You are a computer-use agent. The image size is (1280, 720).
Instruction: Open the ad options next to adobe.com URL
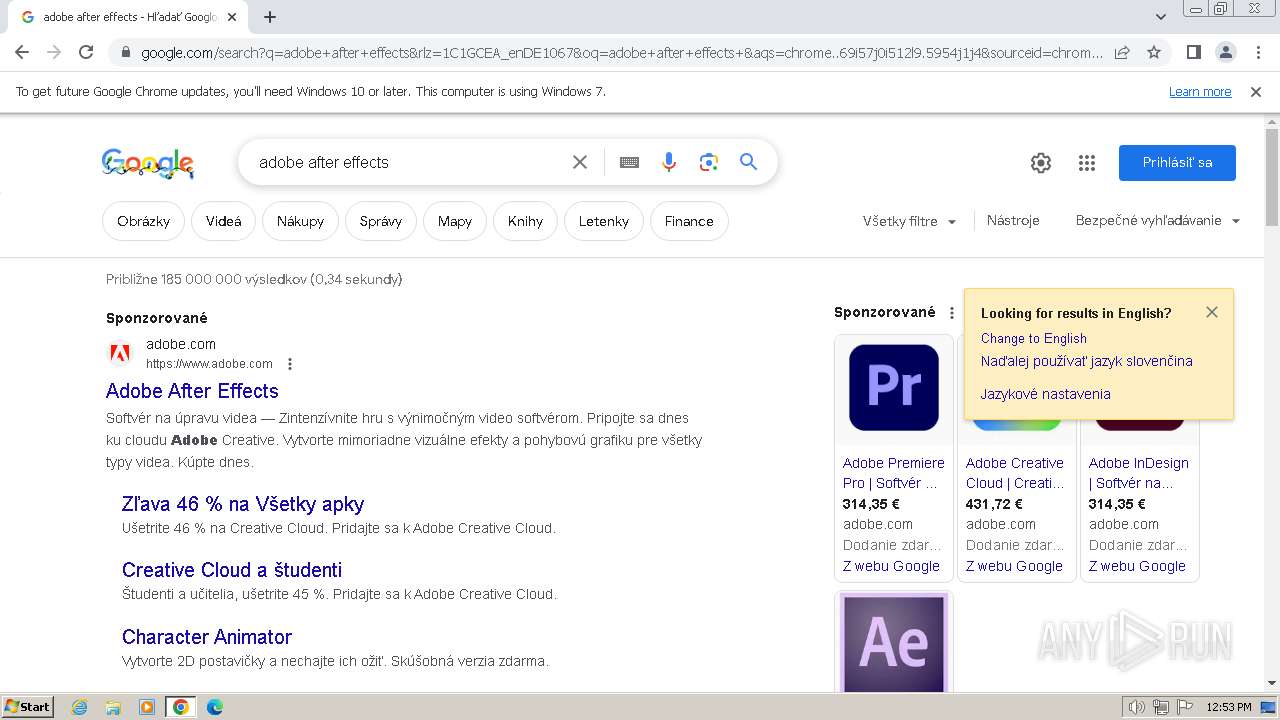(290, 364)
